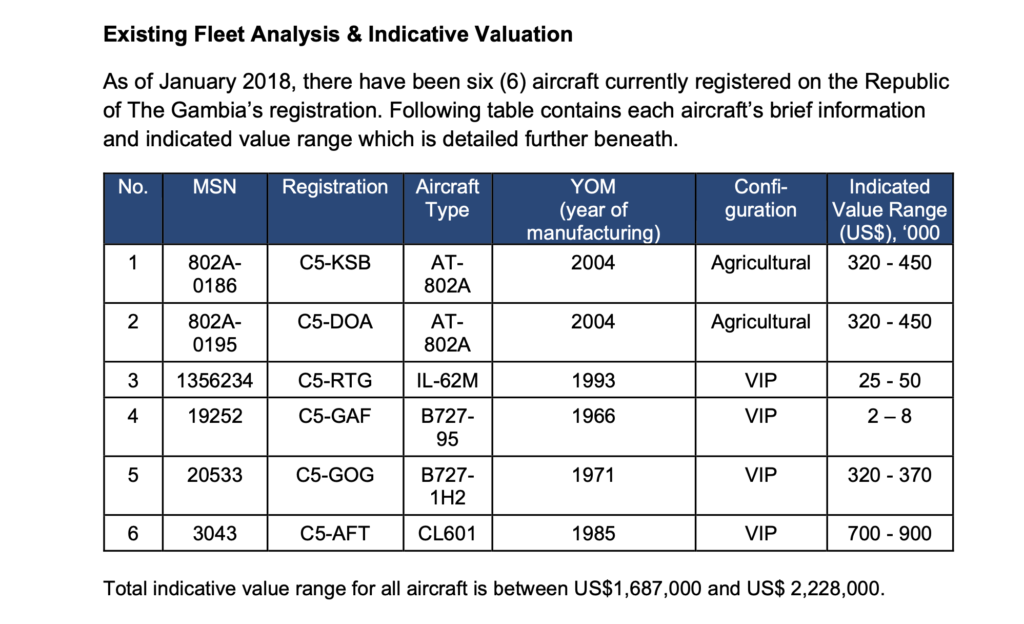Select the C5-DOA registration cell
This screenshot has width=1024, height=624.
click(x=335, y=322)
